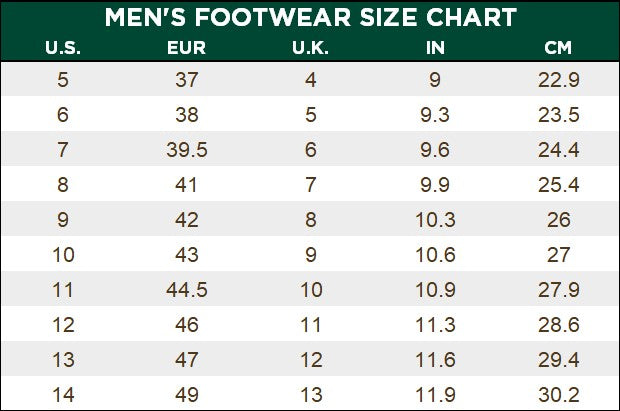The image size is (620, 411).
Task: Click EUR size 37 cell
Action: pyautogui.click(x=187, y=80)
